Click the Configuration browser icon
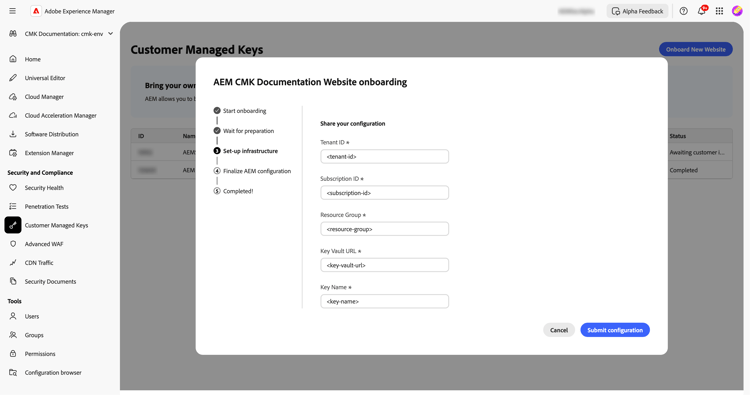Screen dimensions: 750x395 tap(13, 372)
